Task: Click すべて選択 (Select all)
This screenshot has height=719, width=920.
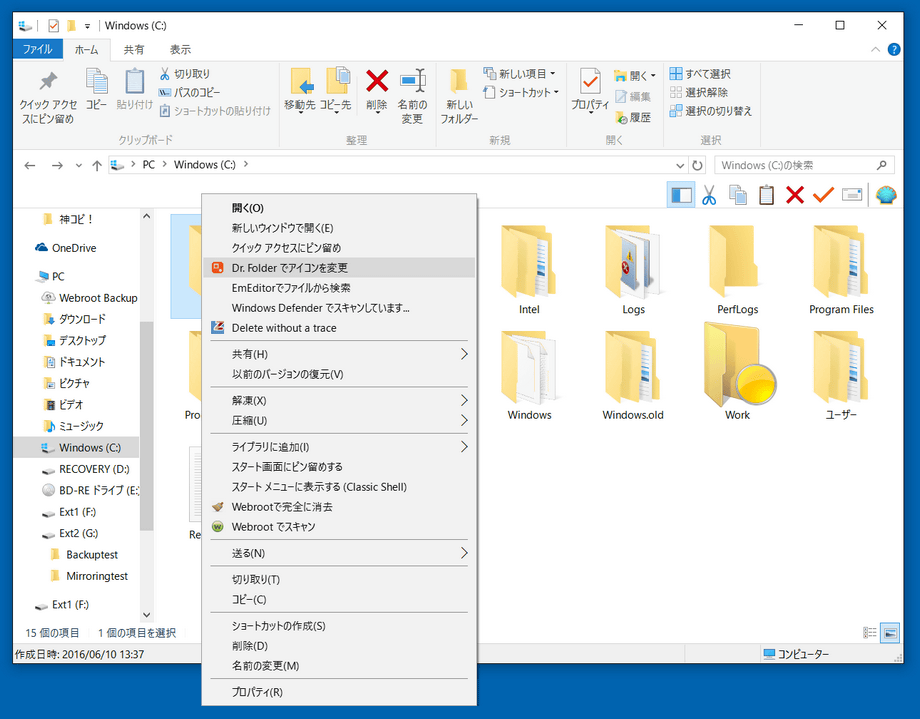Action: pyautogui.click(x=700, y=74)
